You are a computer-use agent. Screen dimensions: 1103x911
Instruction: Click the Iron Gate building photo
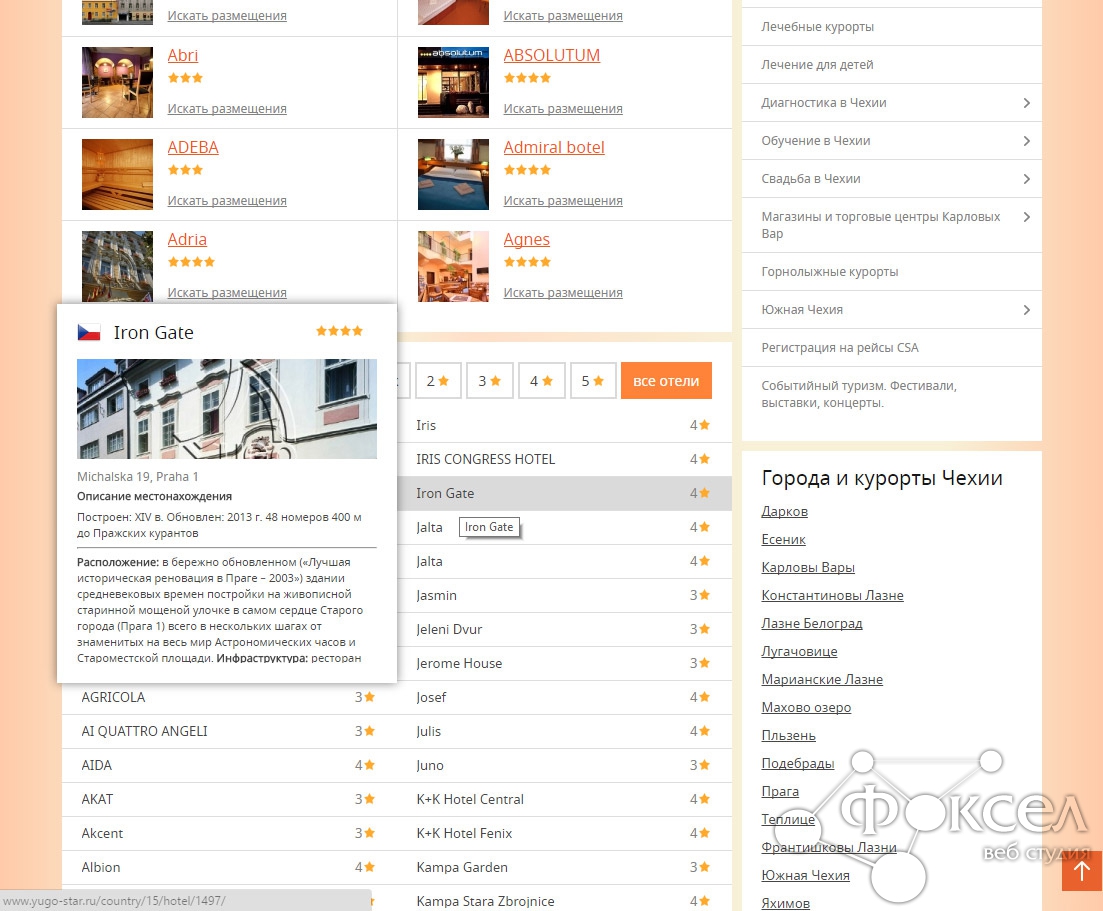pos(227,409)
